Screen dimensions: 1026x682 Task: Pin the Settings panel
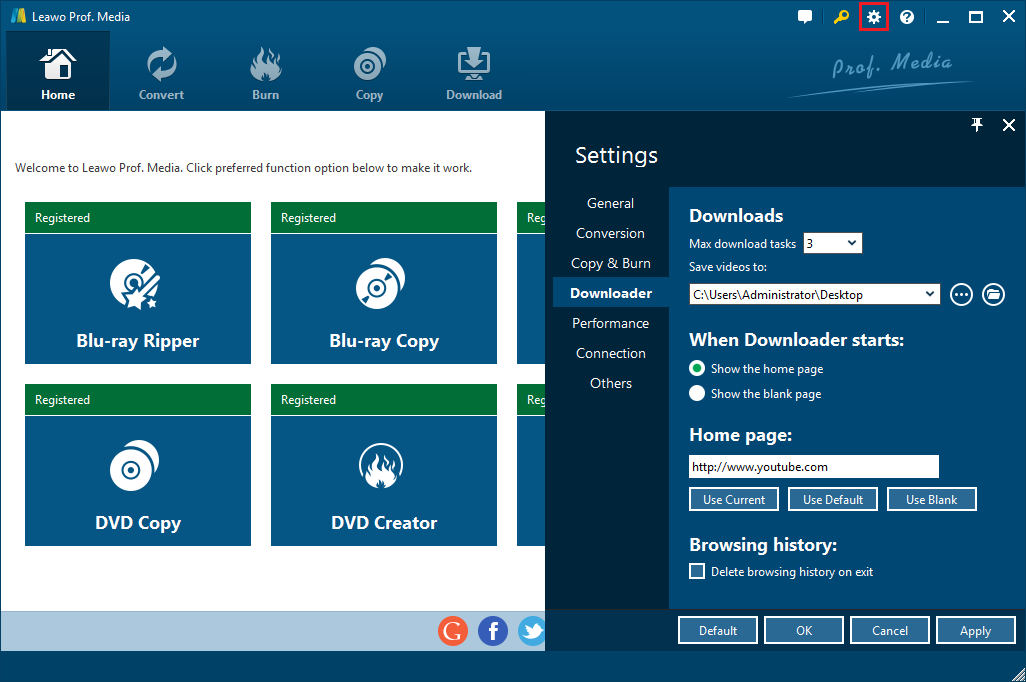pyautogui.click(x=977, y=125)
